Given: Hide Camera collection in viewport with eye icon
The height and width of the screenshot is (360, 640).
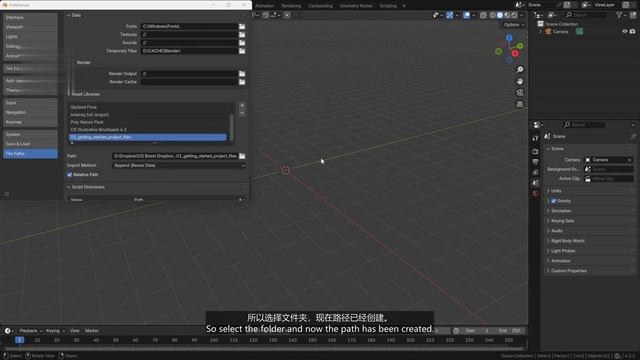Looking at the screenshot, I should click(624, 31).
